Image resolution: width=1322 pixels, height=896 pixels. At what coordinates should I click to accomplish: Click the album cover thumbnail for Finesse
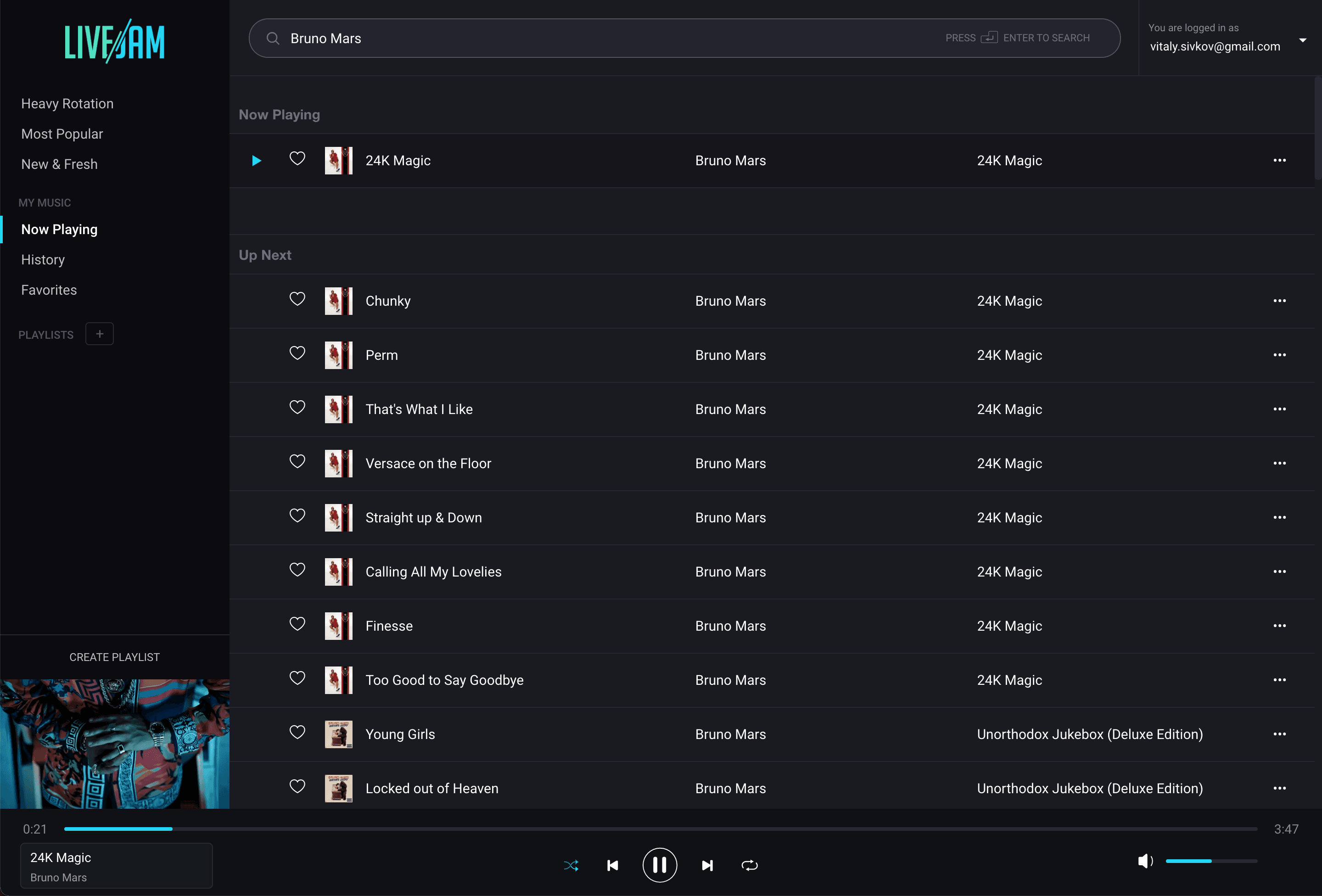pyautogui.click(x=338, y=626)
